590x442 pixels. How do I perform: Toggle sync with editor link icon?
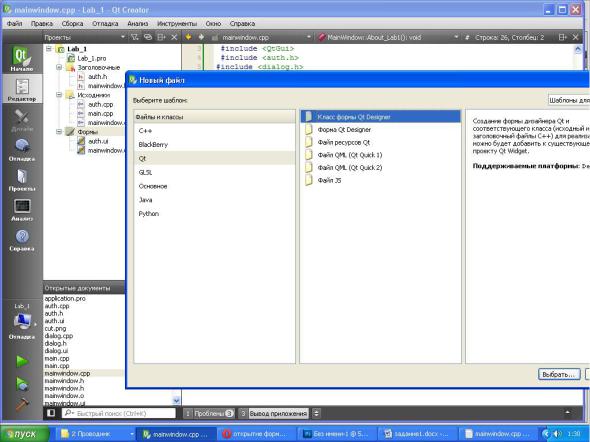coord(148,37)
